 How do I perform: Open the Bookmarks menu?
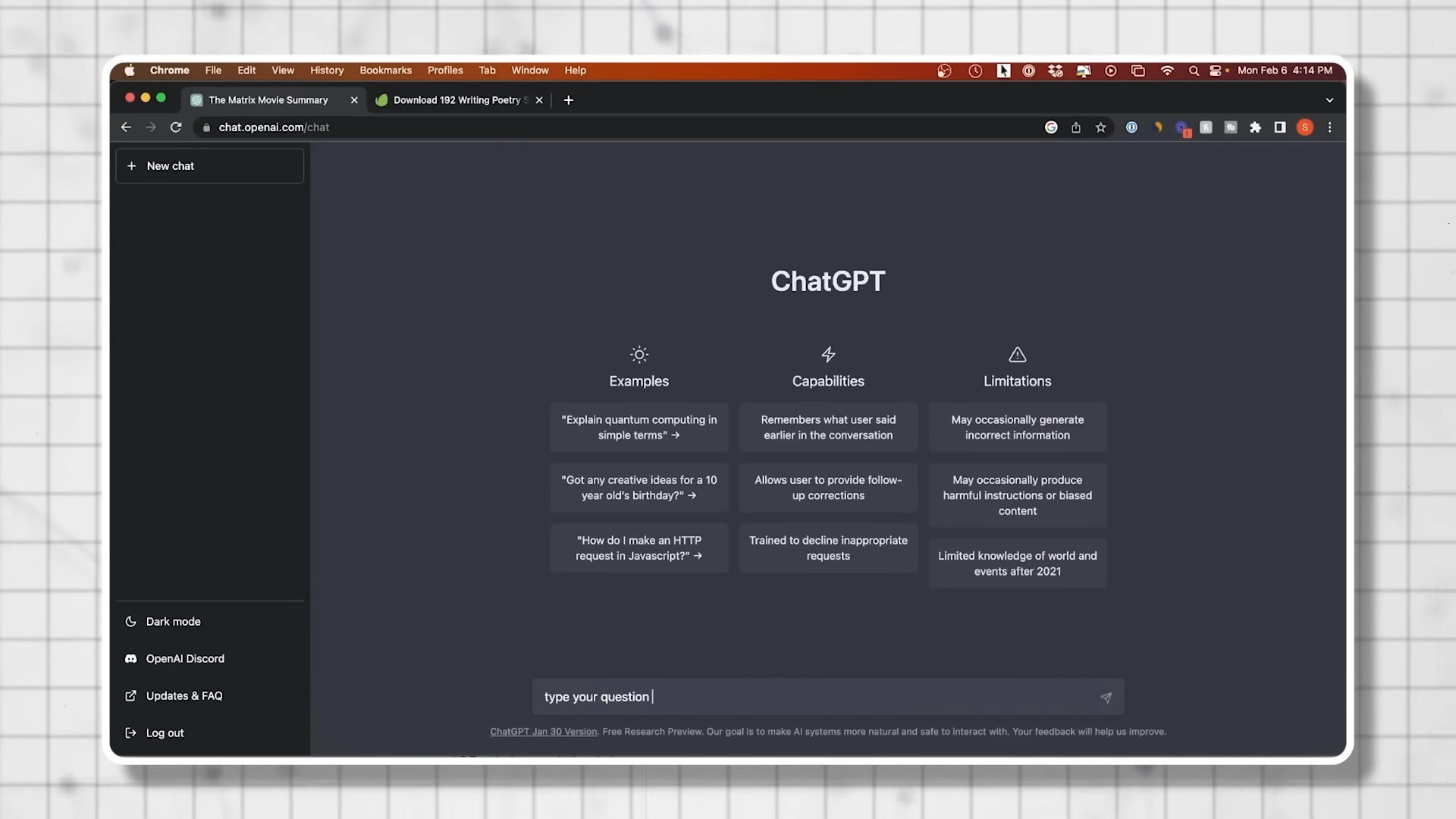point(385,71)
